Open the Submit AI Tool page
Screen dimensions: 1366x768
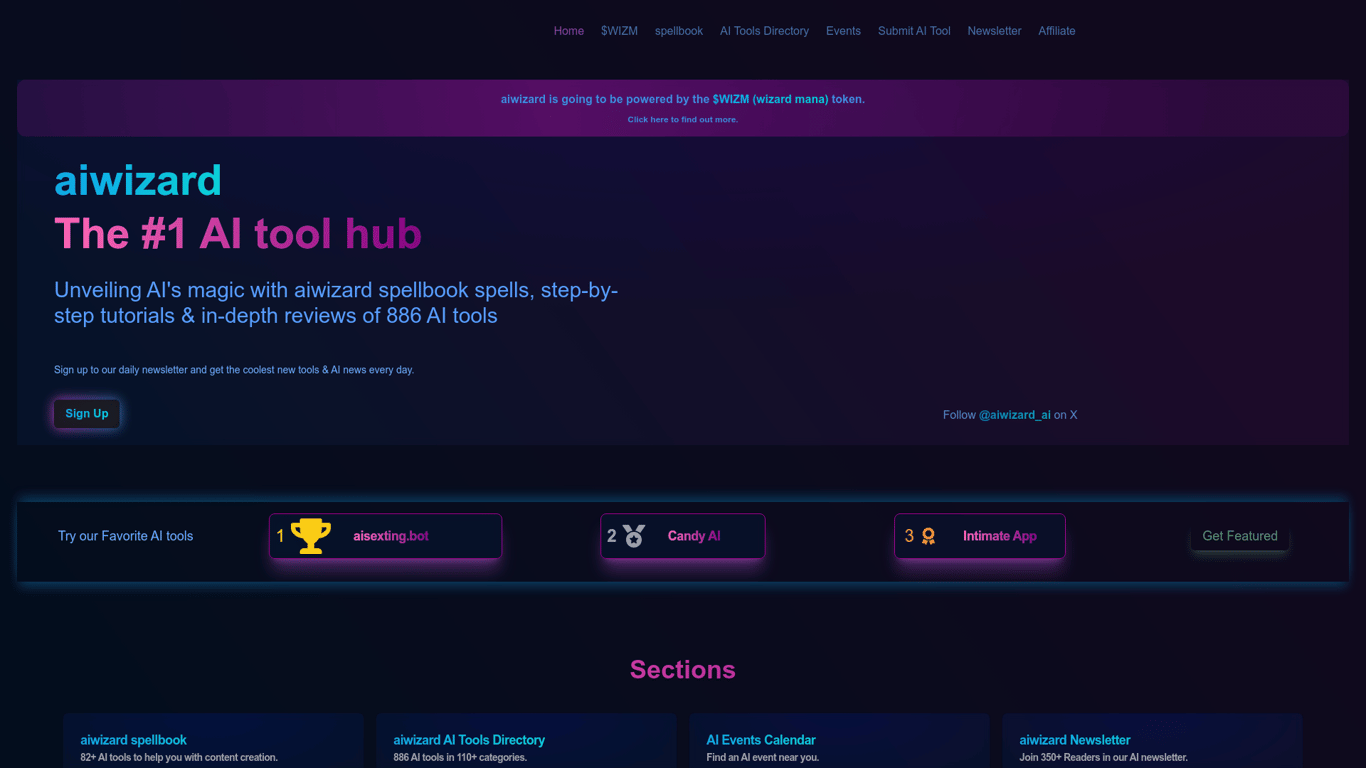(914, 31)
